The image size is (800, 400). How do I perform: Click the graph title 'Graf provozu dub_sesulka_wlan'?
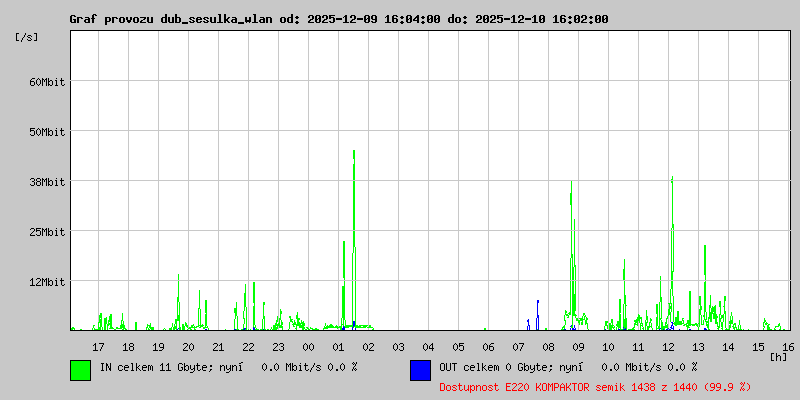pos(172,19)
